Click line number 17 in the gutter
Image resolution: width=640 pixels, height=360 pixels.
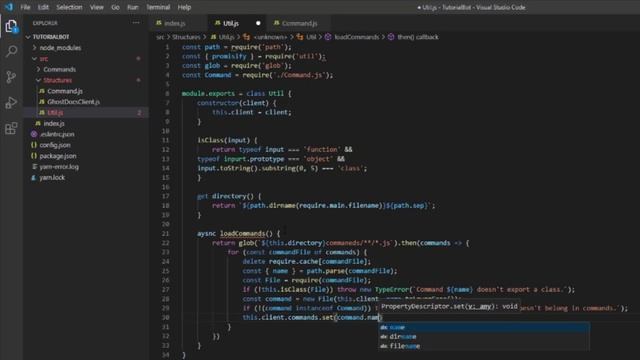165,196
